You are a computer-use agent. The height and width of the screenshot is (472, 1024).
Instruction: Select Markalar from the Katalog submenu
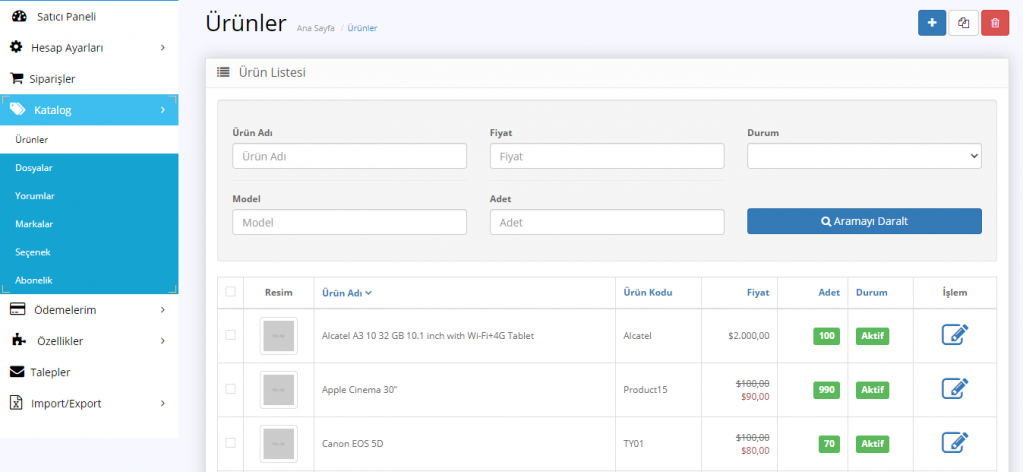pyautogui.click(x=34, y=224)
